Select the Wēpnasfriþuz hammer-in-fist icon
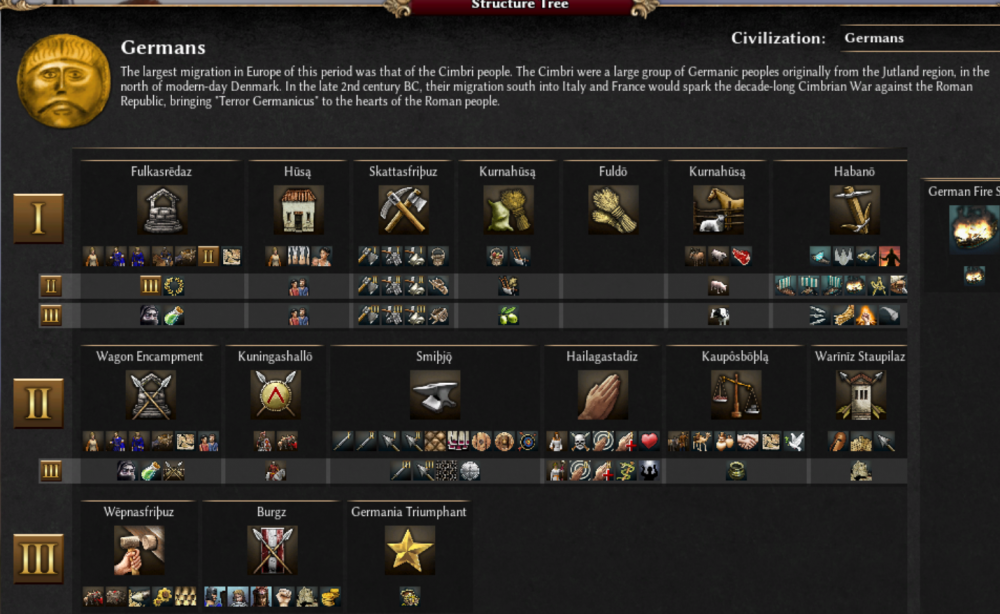Screen dimensions: 1000x614 coord(139,550)
